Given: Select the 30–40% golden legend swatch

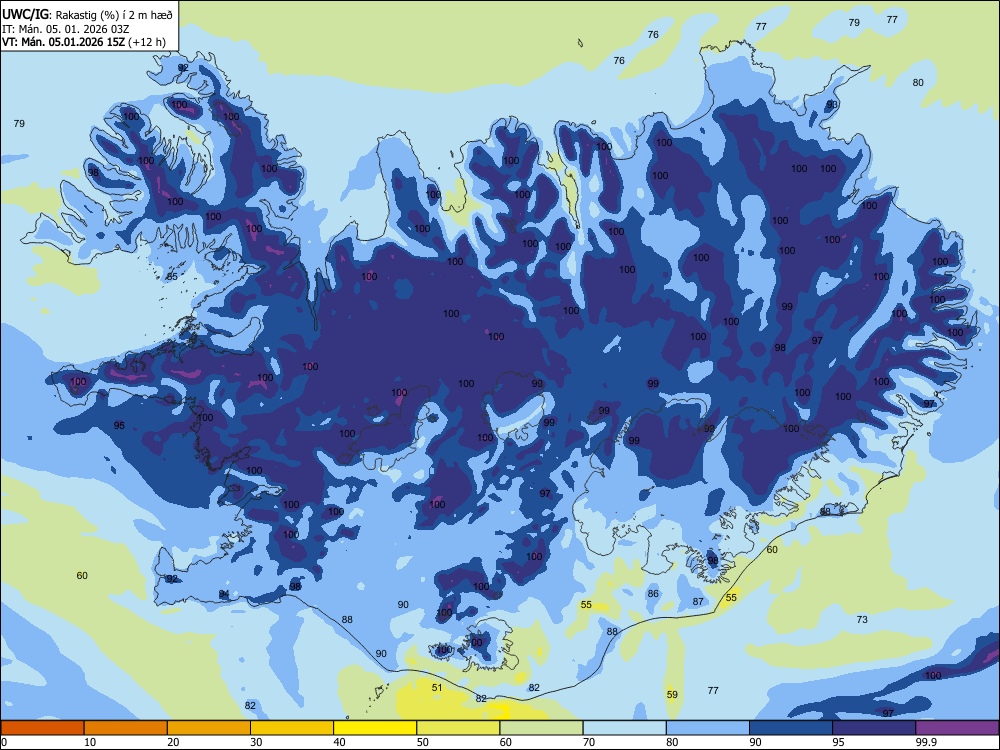Looking at the screenshot, I should [292, 728].
